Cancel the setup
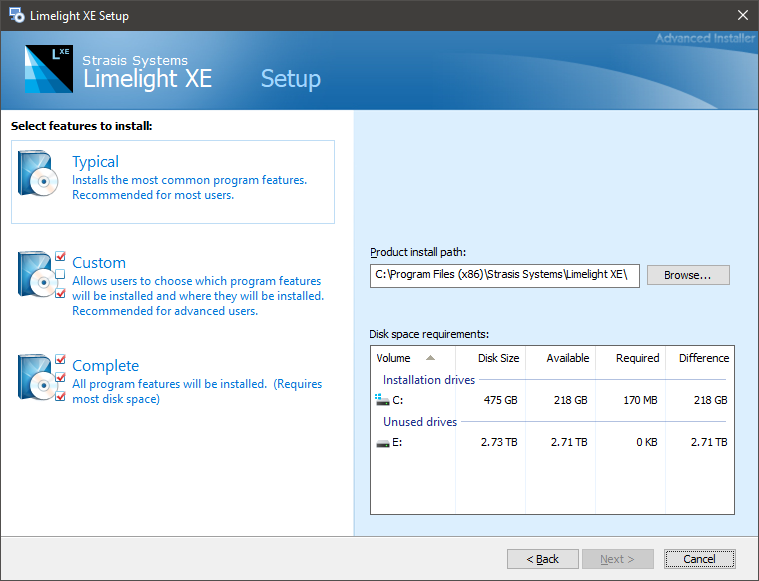 [x=699, y=559]
